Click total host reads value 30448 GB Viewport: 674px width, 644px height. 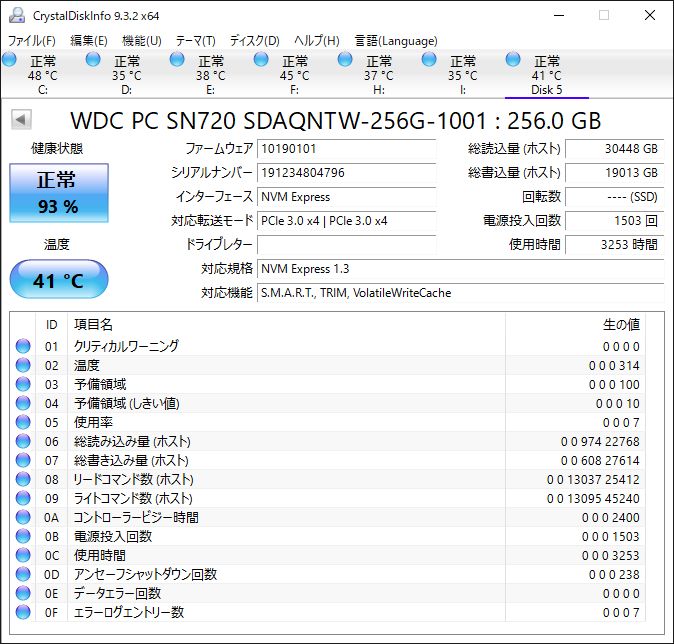click(615, 149)
